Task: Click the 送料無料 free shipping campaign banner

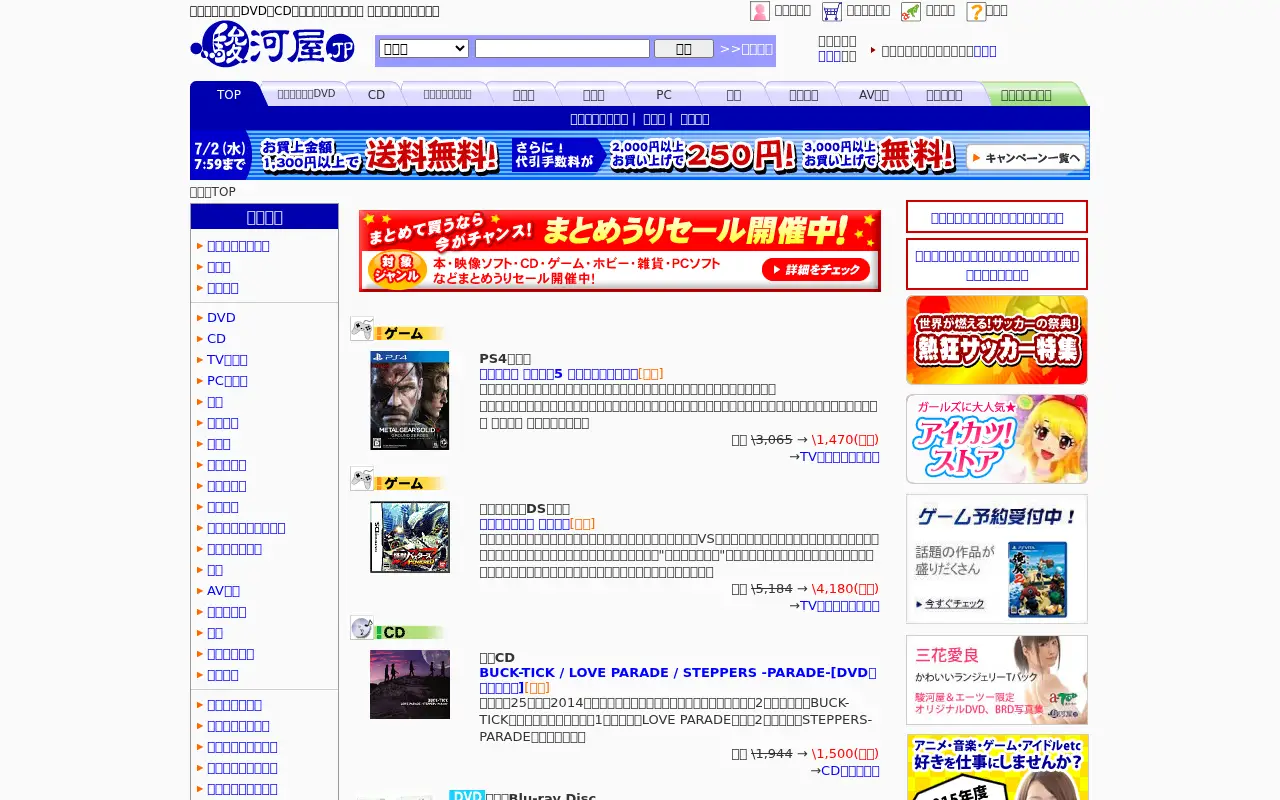Action: click(x=640, y=155)
